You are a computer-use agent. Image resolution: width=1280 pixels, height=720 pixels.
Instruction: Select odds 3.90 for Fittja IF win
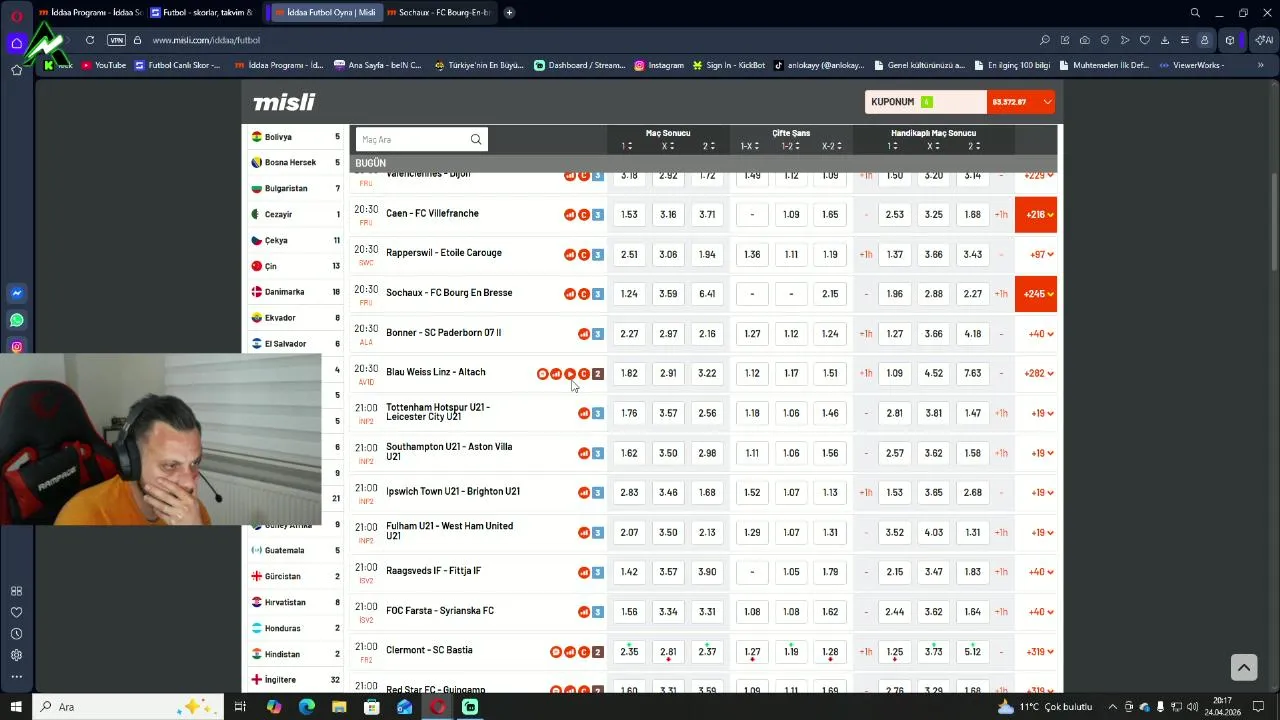pyautogui.click(x=707, y=573)
